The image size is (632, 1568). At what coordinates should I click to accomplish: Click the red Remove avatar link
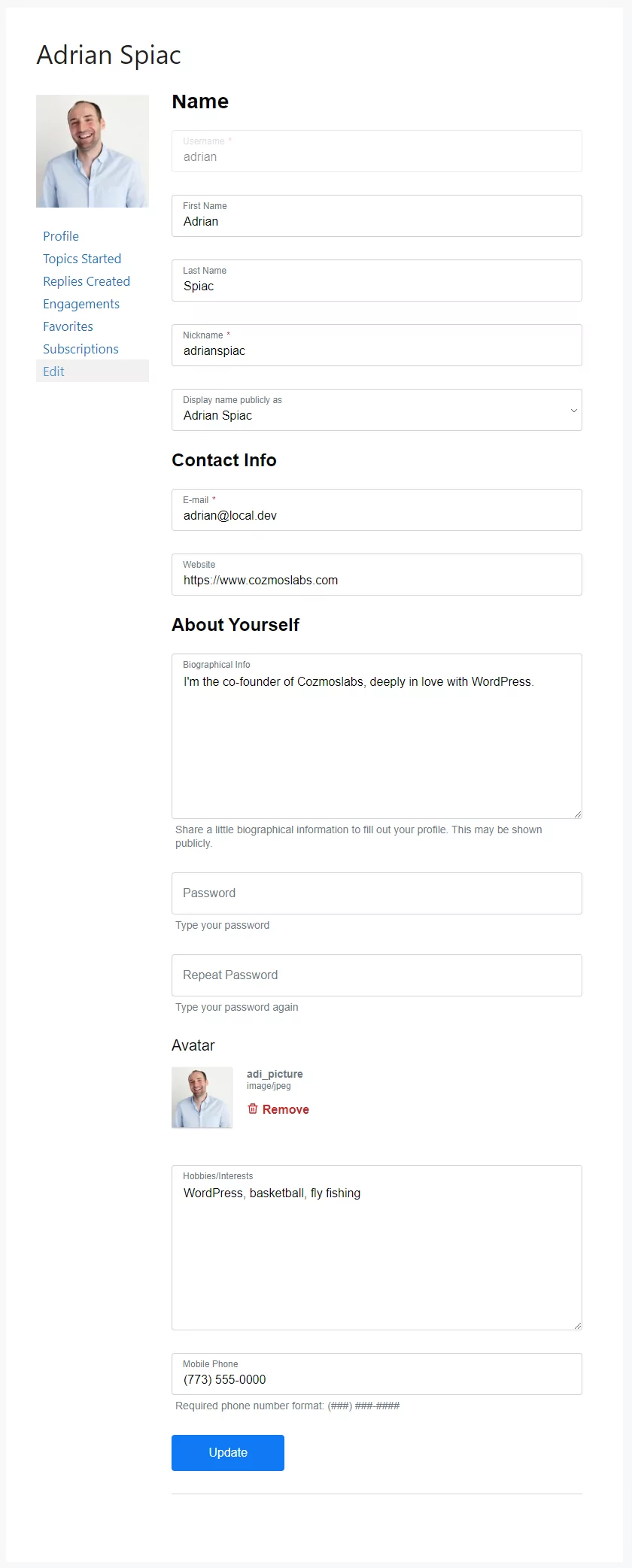tap(285, 1109)
